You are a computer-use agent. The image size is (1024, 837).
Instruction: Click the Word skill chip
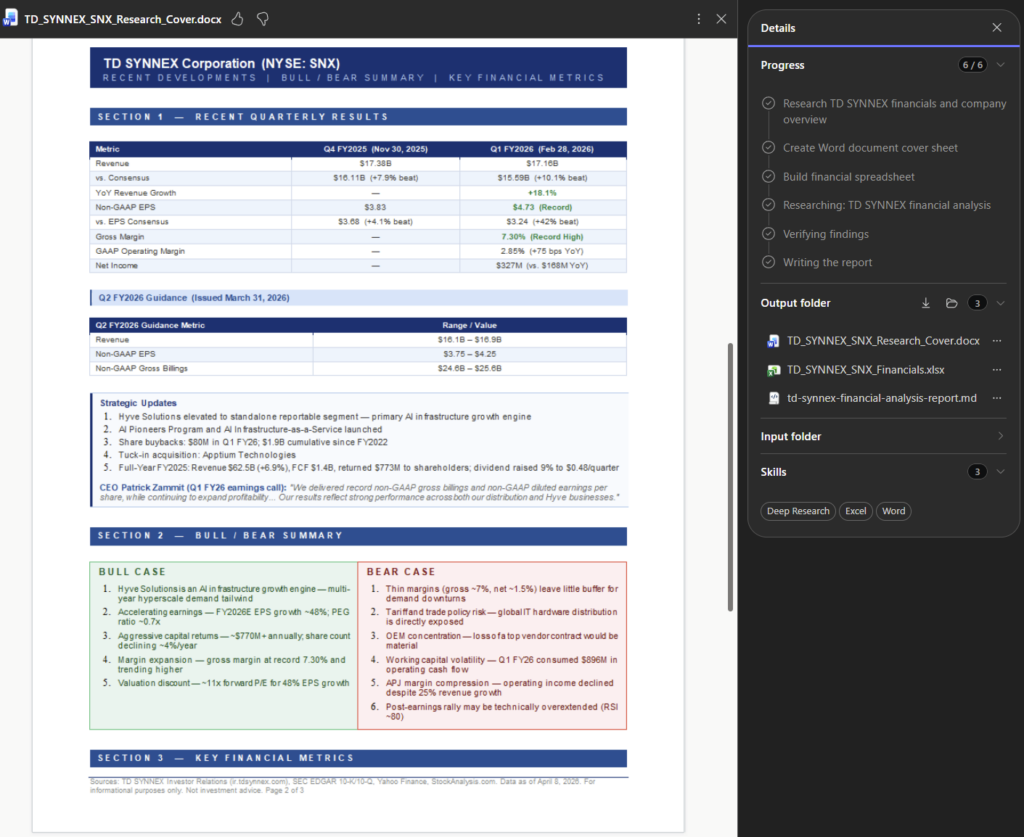(893, 511)
